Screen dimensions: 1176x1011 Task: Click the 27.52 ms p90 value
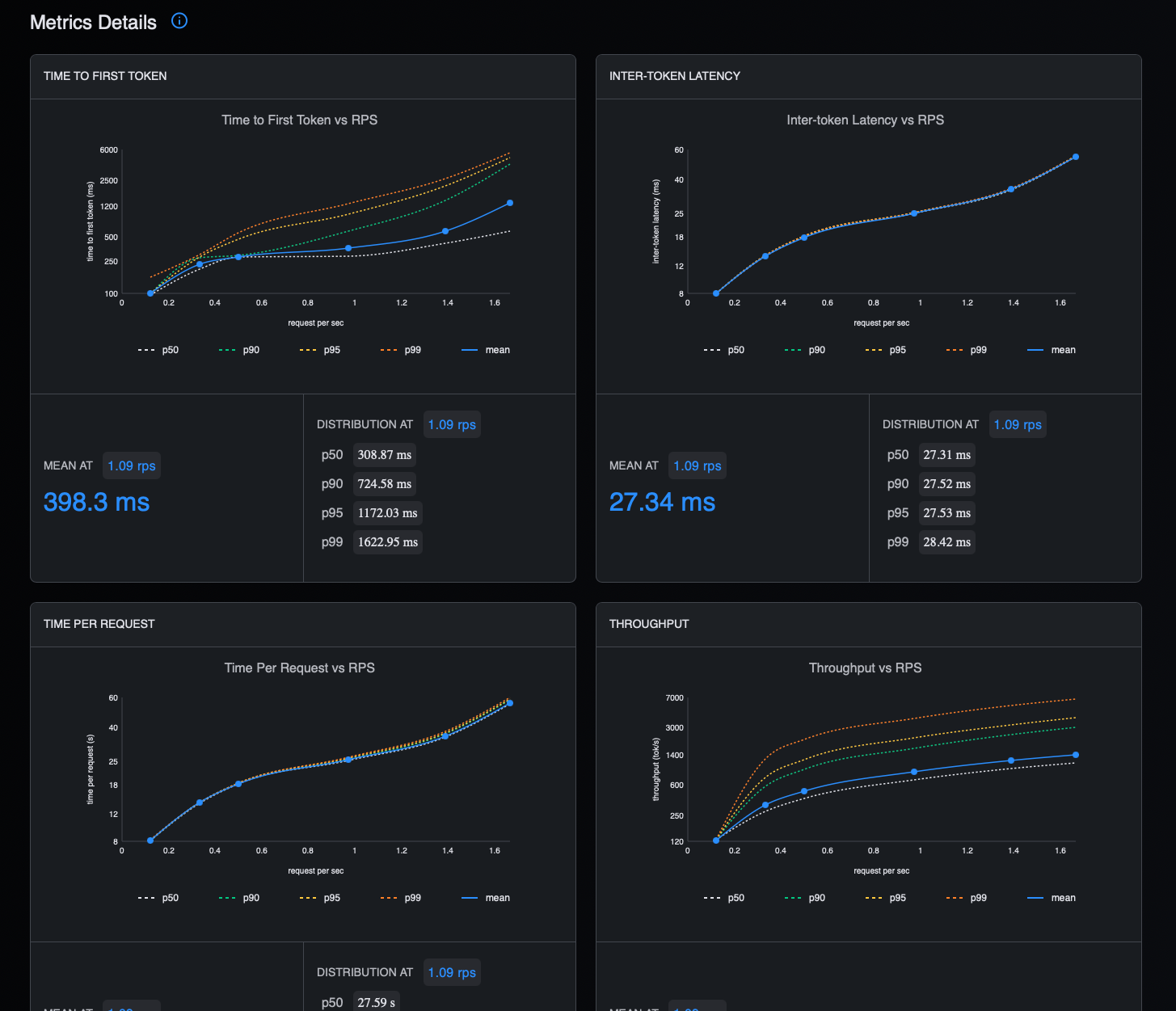[947, 484]
